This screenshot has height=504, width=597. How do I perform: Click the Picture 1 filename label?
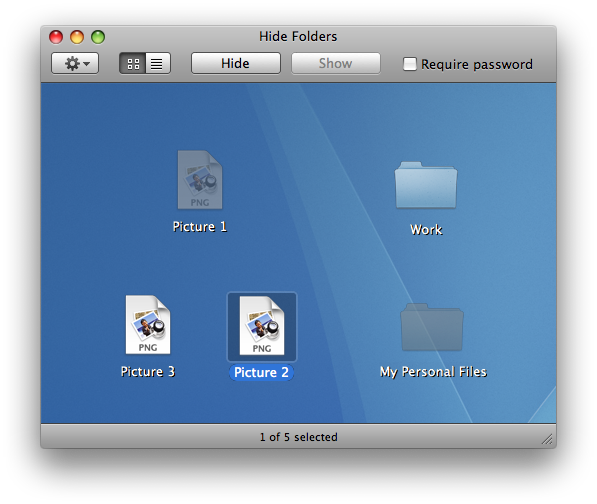click(200, 226)
